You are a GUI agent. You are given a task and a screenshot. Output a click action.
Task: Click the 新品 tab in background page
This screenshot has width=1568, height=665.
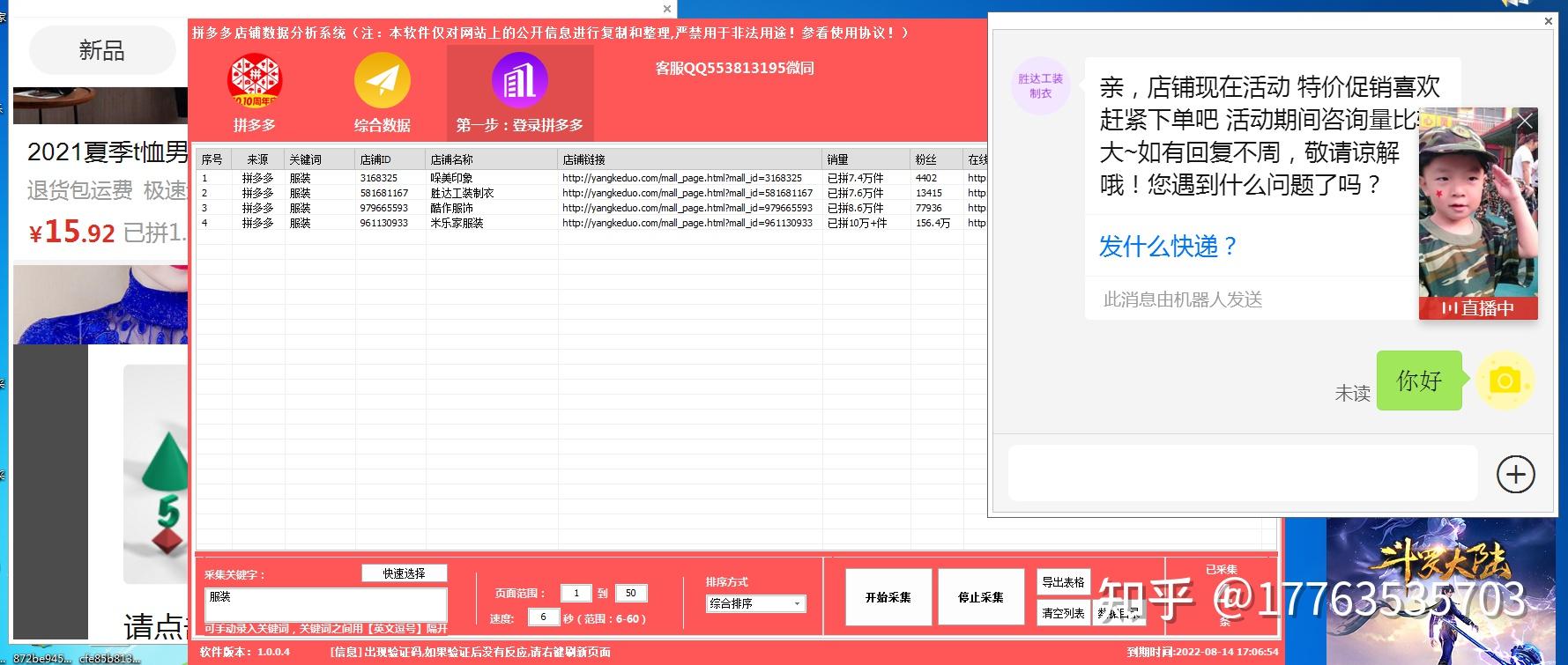coord(102,50)
